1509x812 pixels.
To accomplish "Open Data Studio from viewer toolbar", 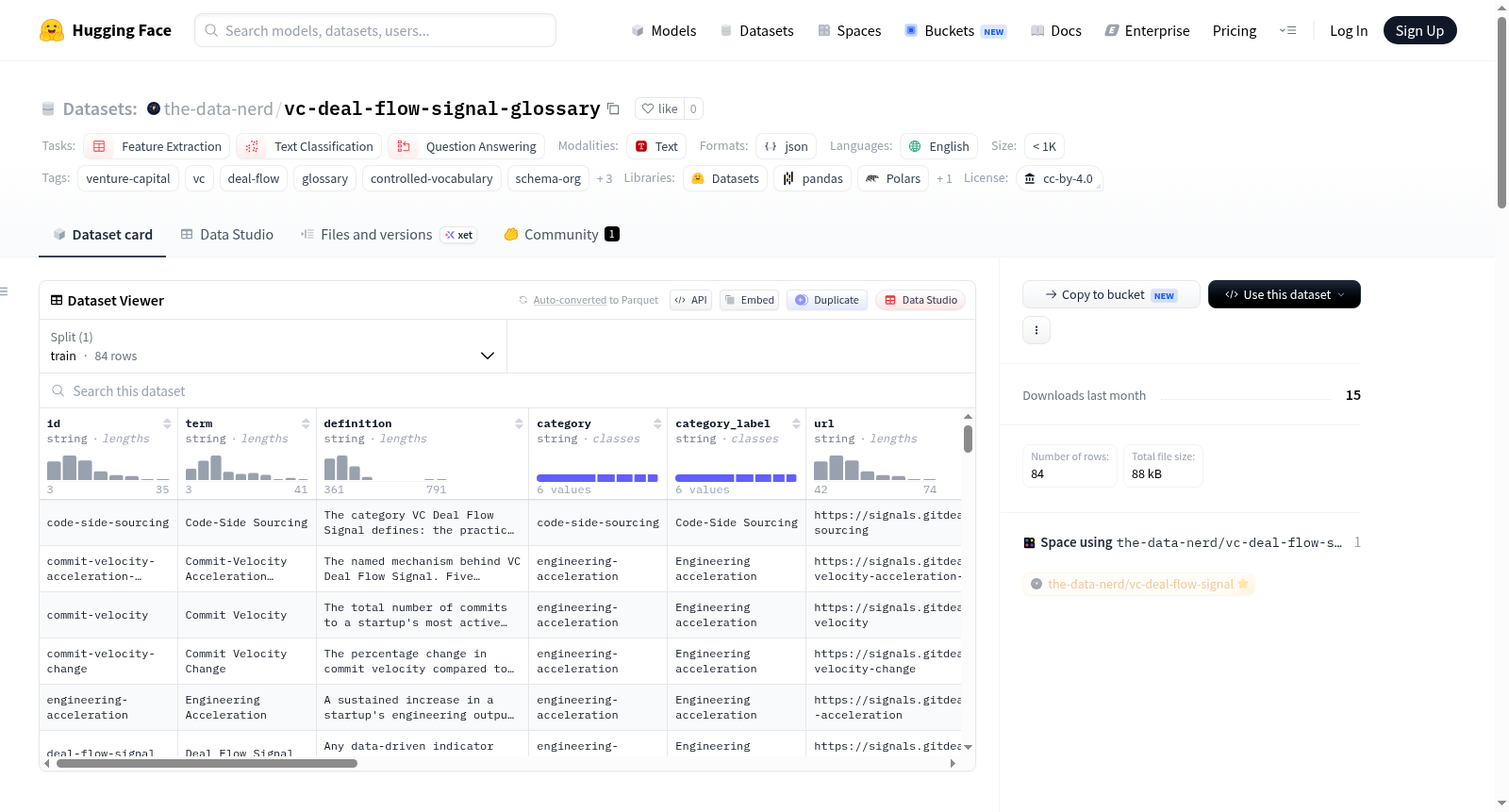I will [920, 300].
